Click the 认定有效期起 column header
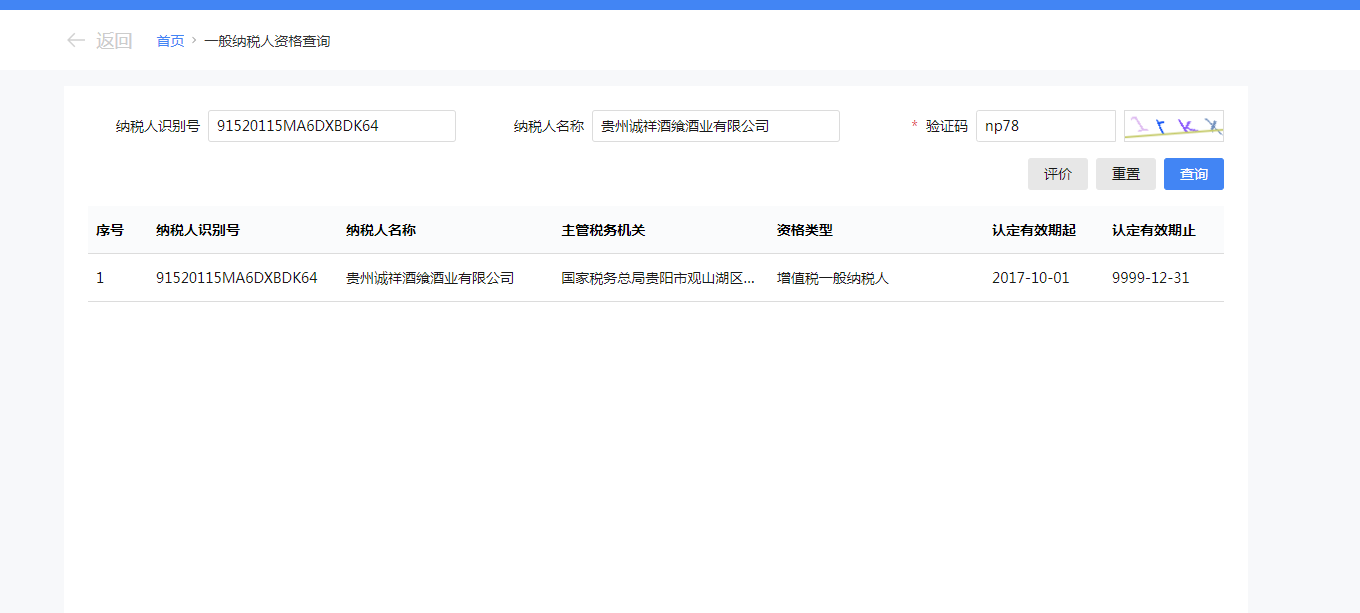The width and height of the screenshot is (1360, 613). click(x=1033, y=230)
